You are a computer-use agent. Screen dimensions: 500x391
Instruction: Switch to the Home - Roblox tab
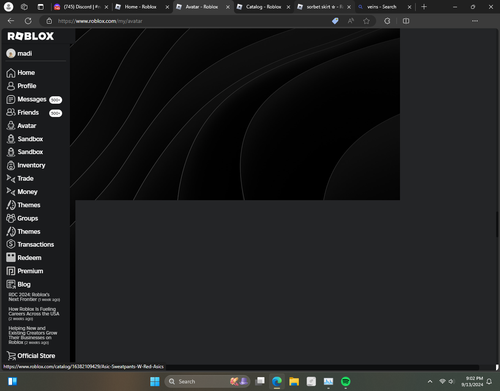(140, 7)
